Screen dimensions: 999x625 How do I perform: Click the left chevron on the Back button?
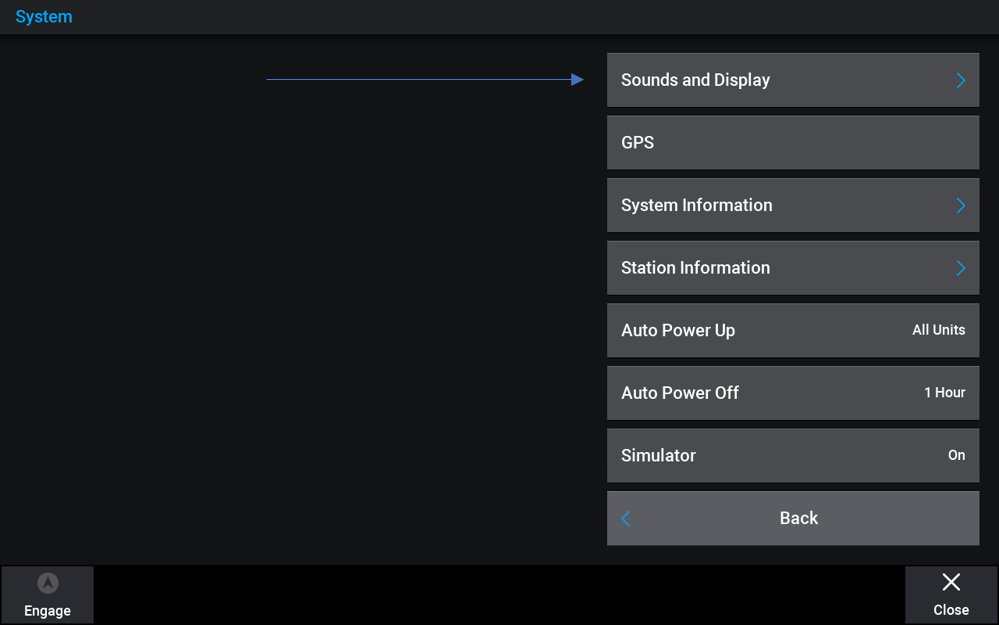626,519
